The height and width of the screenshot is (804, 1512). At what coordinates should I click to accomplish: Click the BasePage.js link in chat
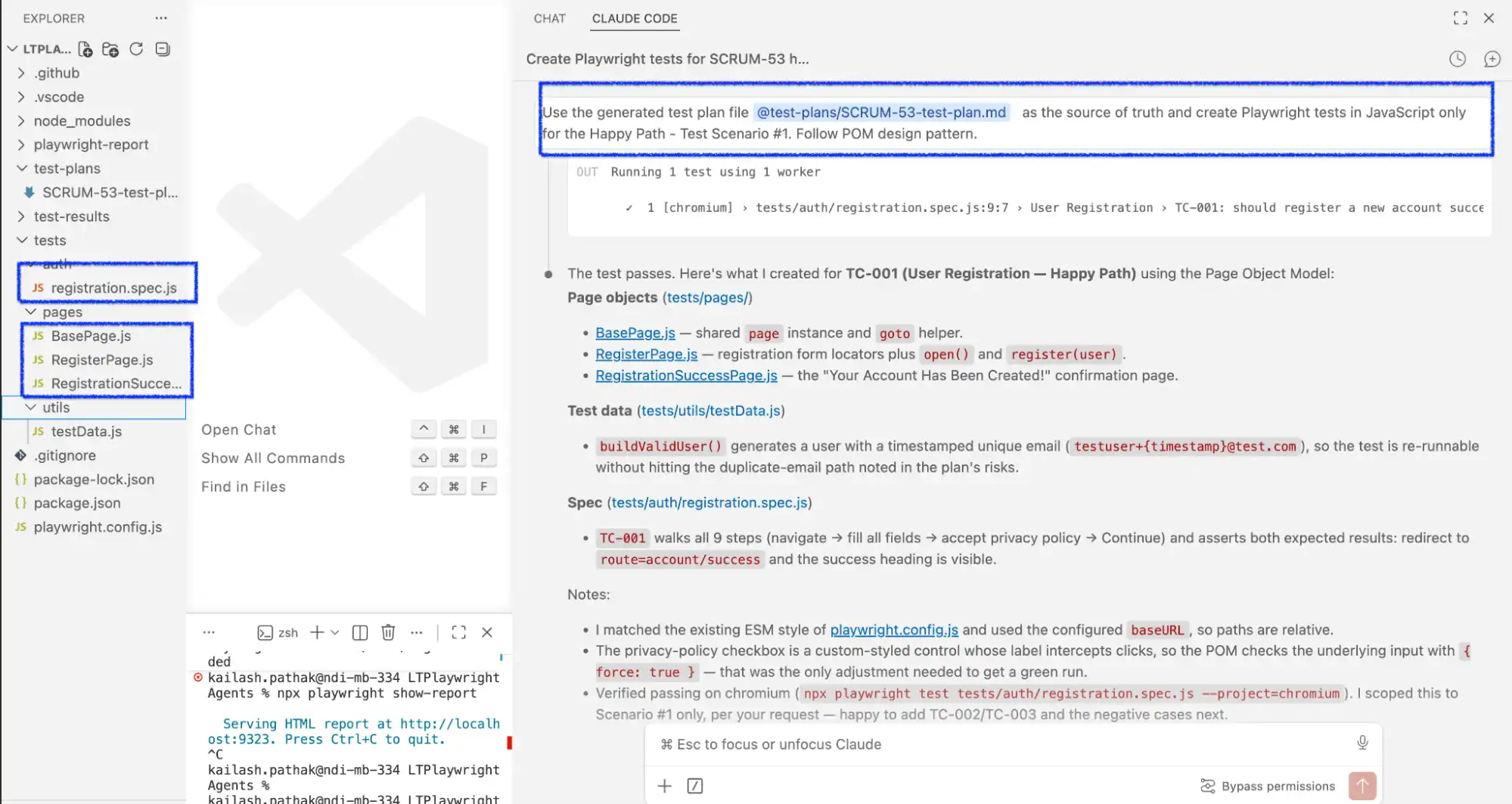coord(635,333)
